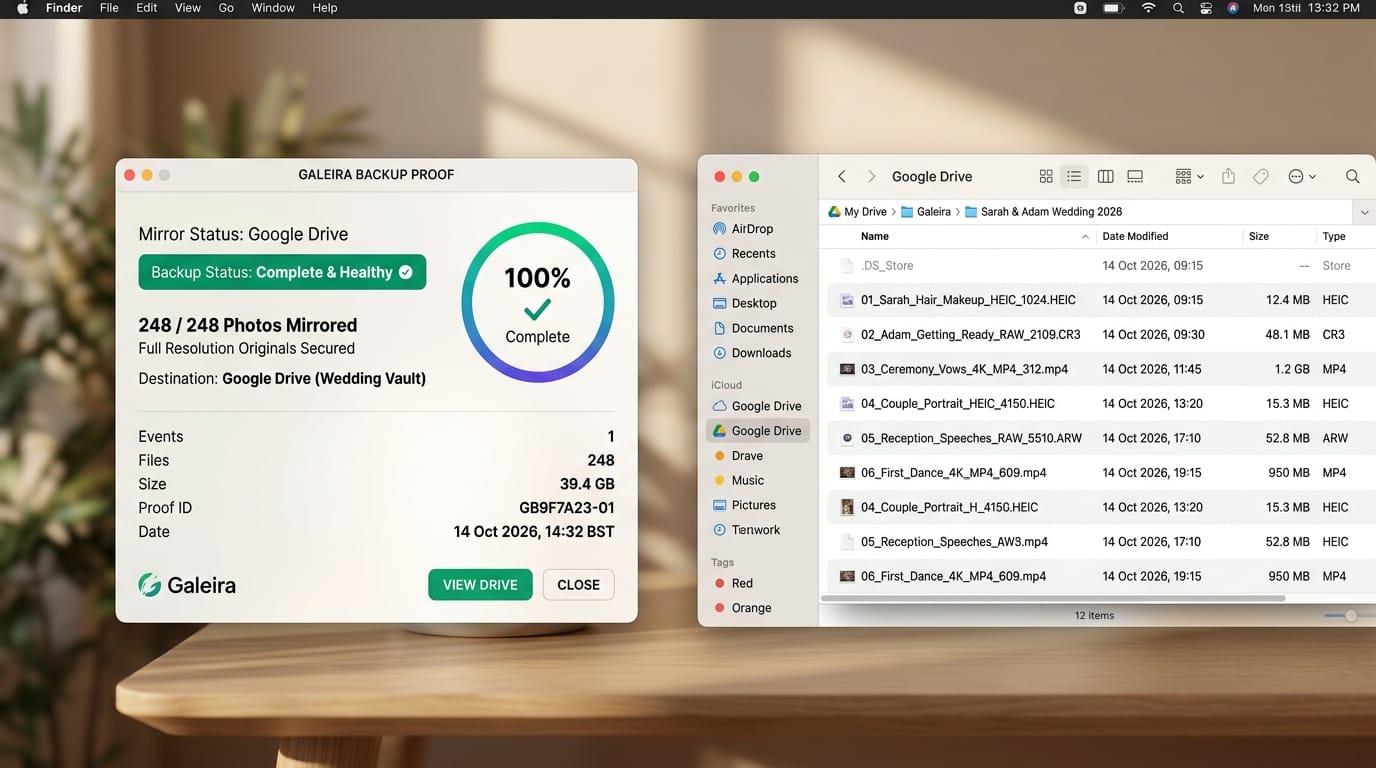Open the Apple menu
The height and width of the screenshot is (768, 1376).
[x=23, y=8]
